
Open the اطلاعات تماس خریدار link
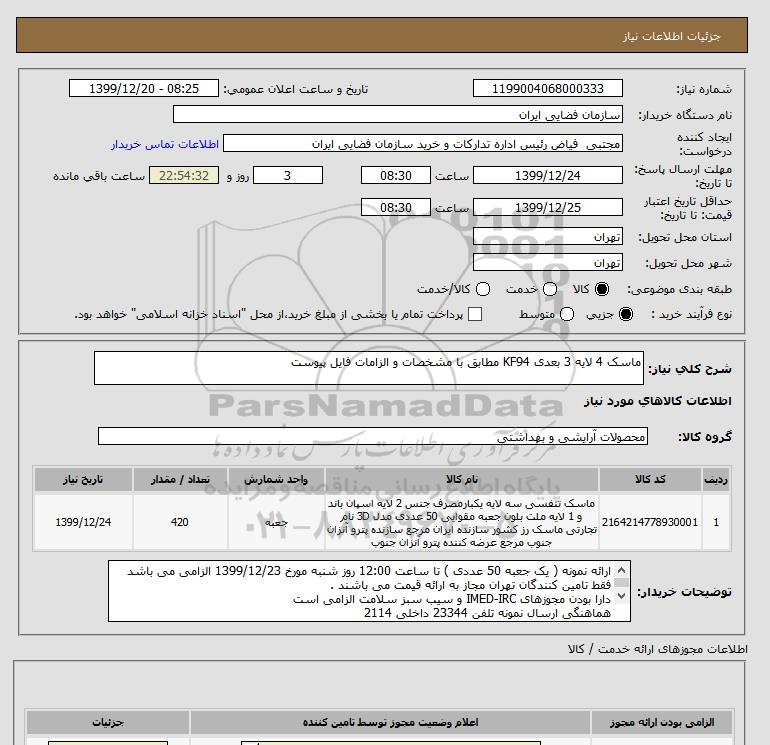(165, 144)
